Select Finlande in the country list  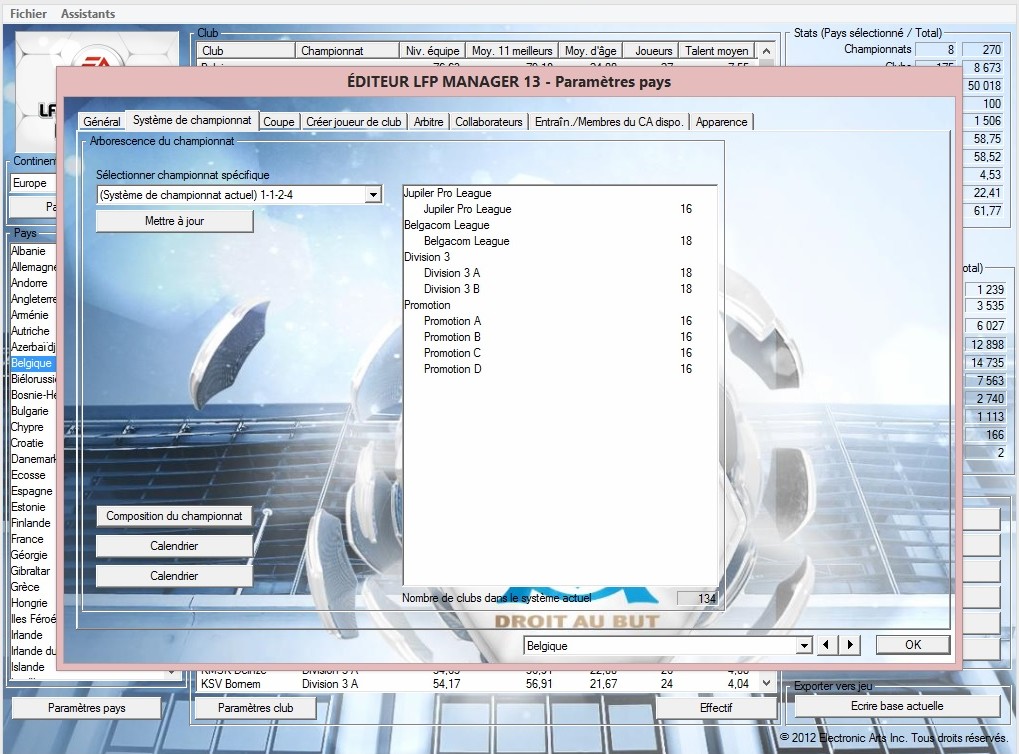(31, 523)
